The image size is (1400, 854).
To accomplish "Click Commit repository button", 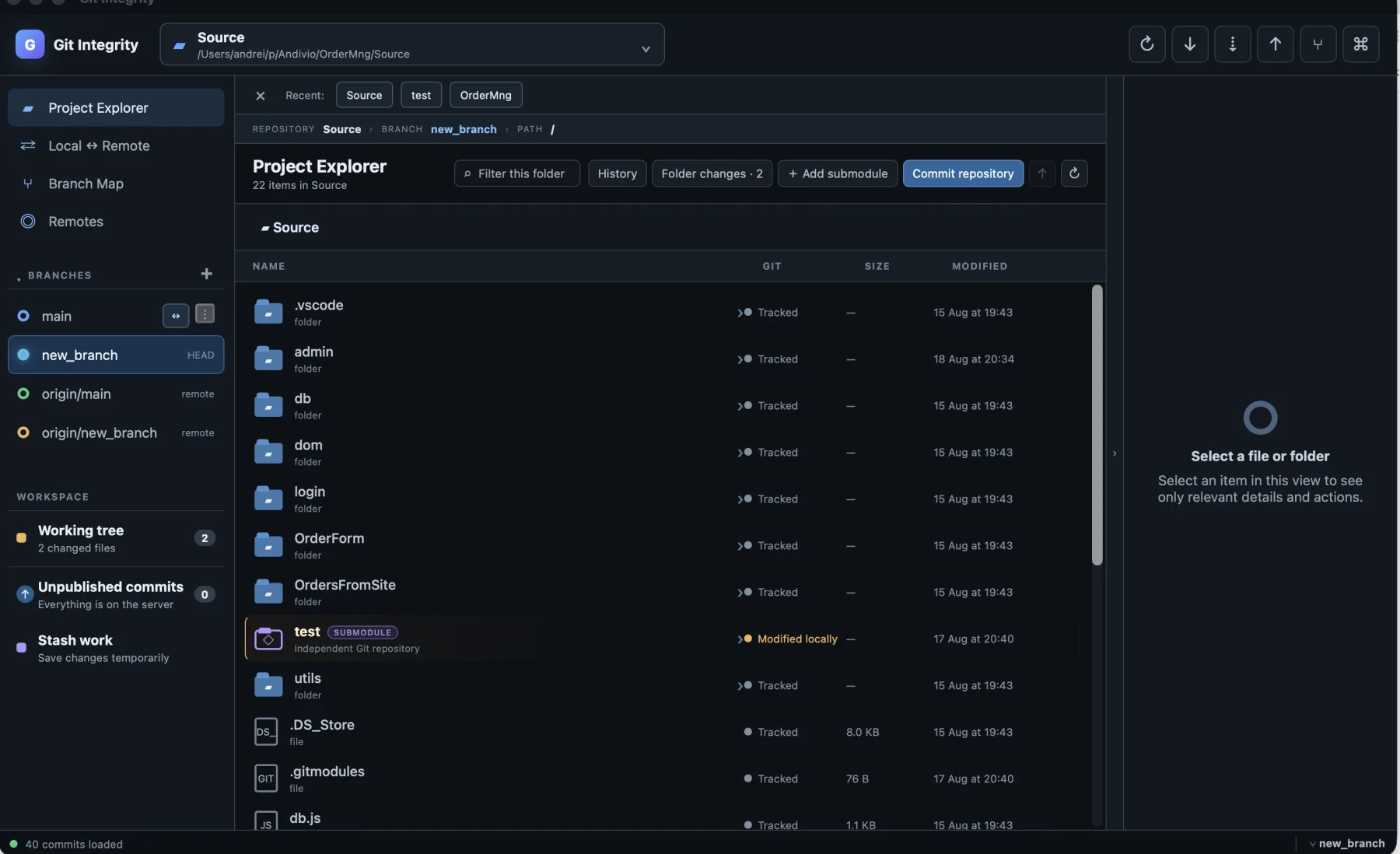I will 963,173.
